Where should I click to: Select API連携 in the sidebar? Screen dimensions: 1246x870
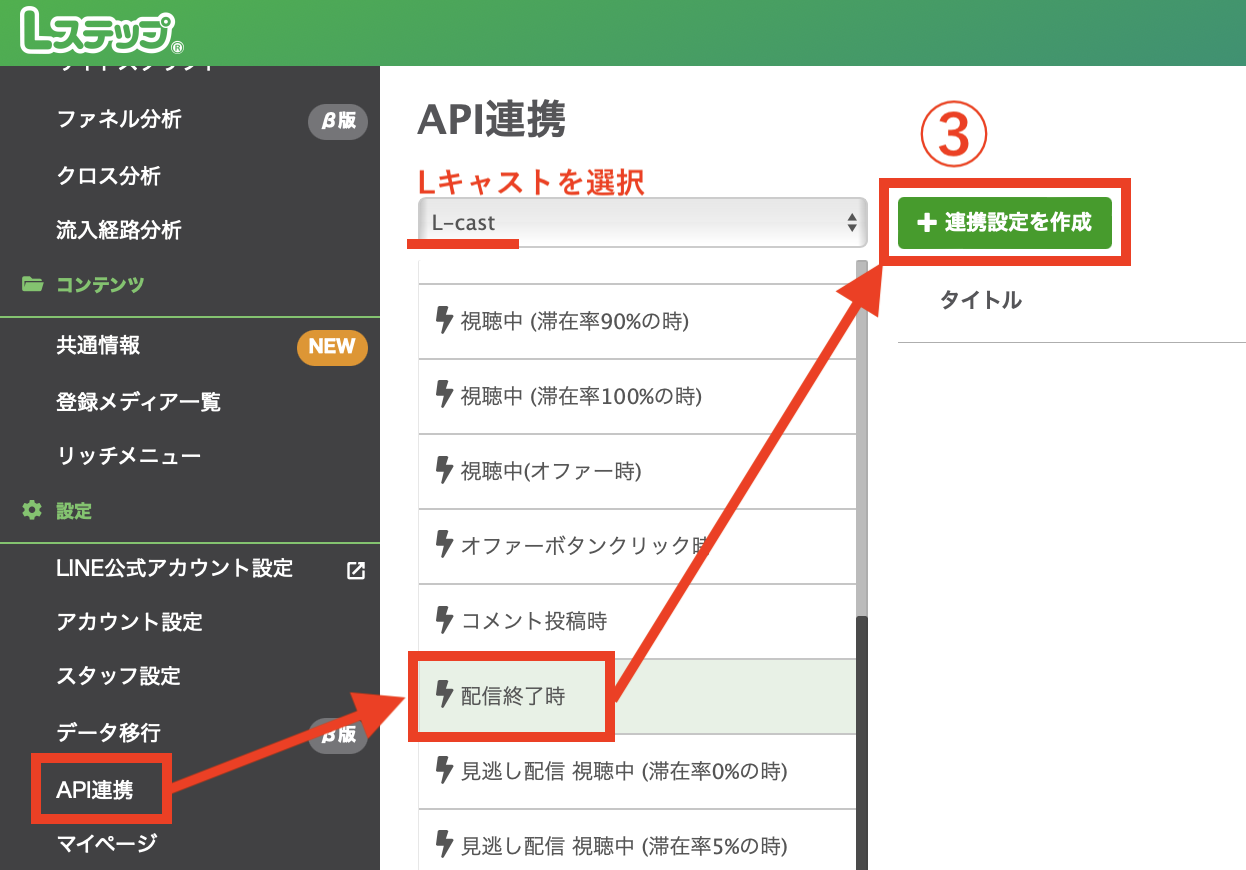click(101, 789)
